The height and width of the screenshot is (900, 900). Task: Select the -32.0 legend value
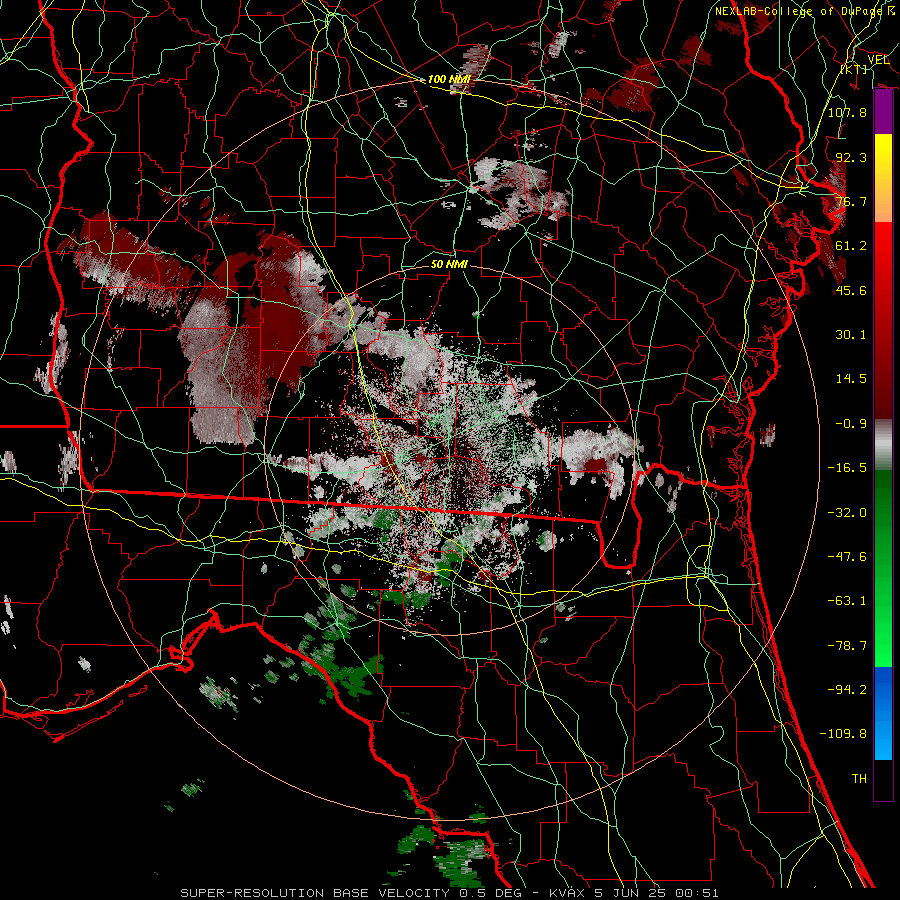pos(847,513)
